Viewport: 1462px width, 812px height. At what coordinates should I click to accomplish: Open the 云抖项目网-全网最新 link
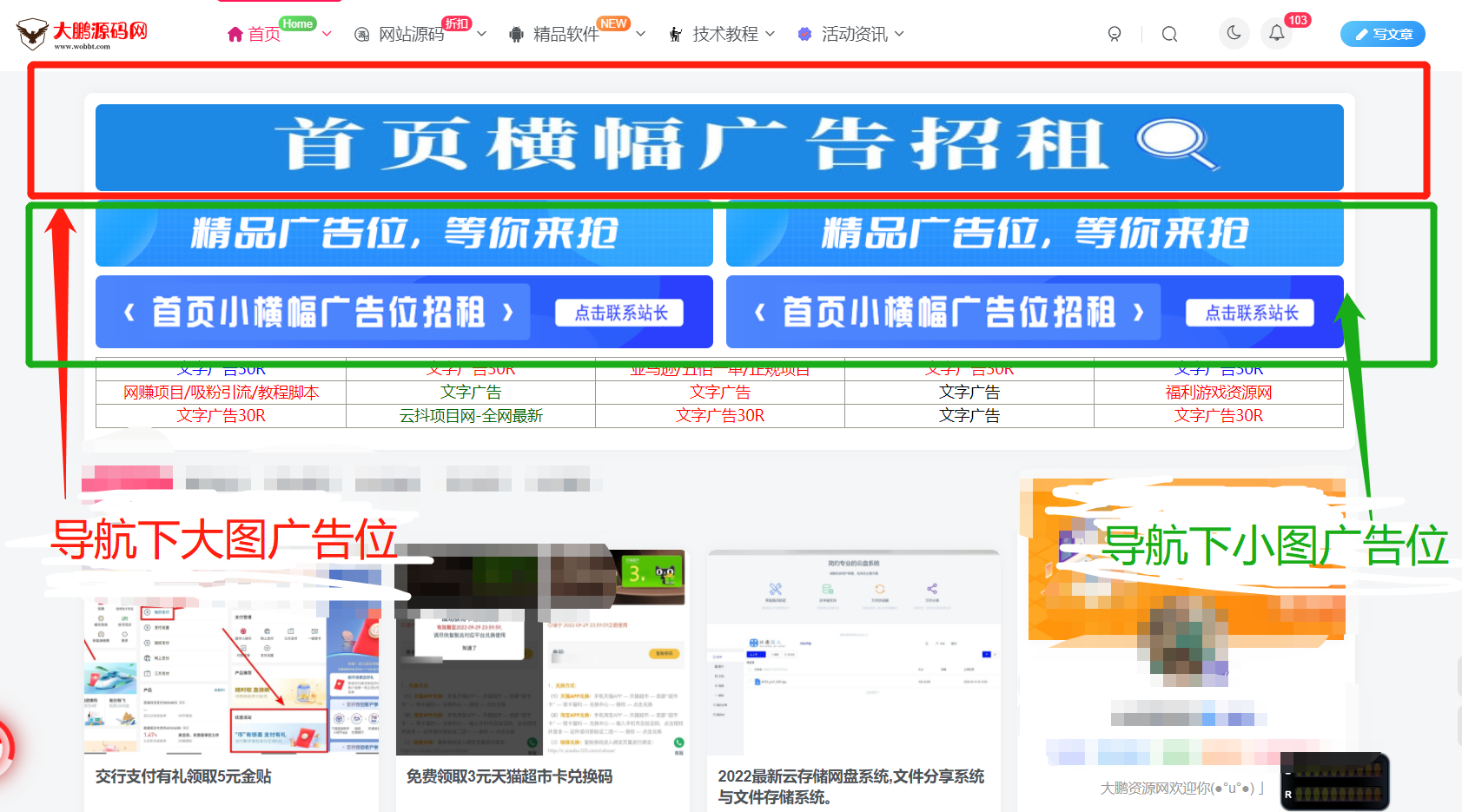(471, 416)
